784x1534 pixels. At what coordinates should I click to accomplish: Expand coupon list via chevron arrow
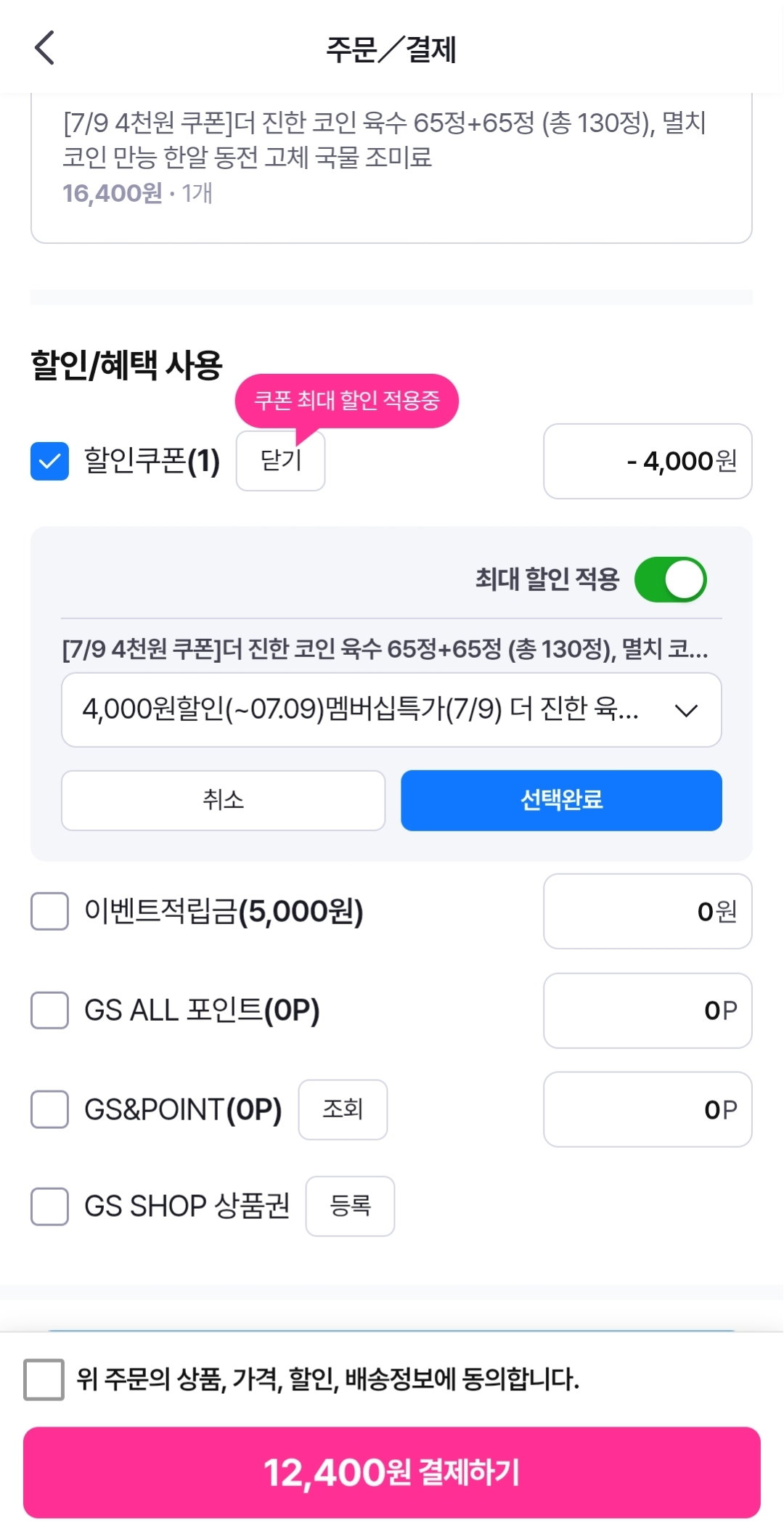pos(686,710)
